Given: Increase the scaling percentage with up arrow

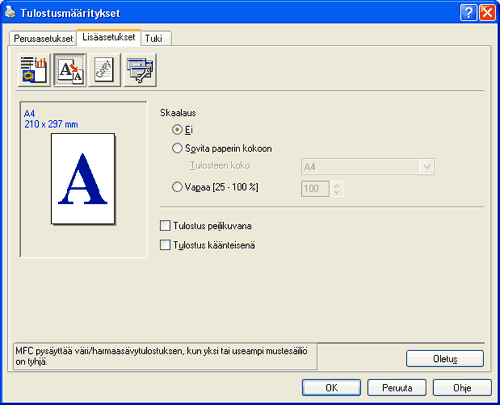Looking at the screenshot, I should coord(337,185).
